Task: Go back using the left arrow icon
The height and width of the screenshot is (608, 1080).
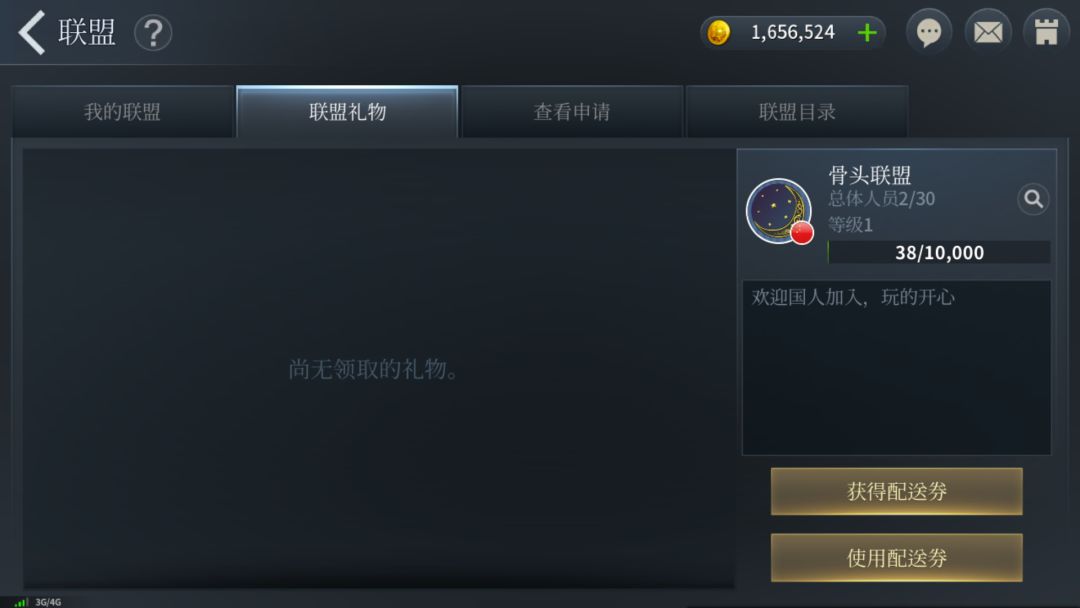Action: 32,32
